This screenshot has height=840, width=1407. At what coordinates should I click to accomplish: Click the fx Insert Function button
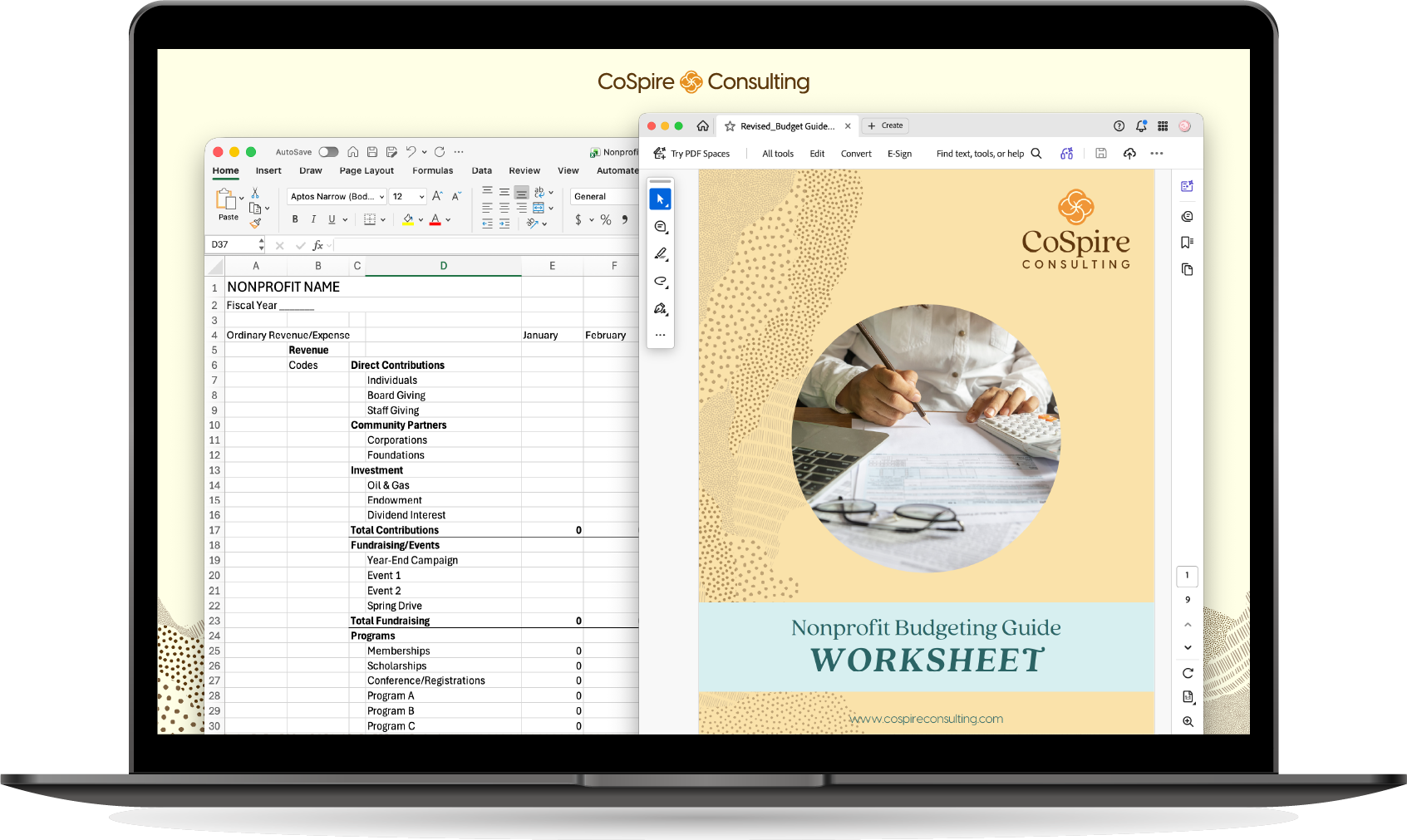(317, 245)
